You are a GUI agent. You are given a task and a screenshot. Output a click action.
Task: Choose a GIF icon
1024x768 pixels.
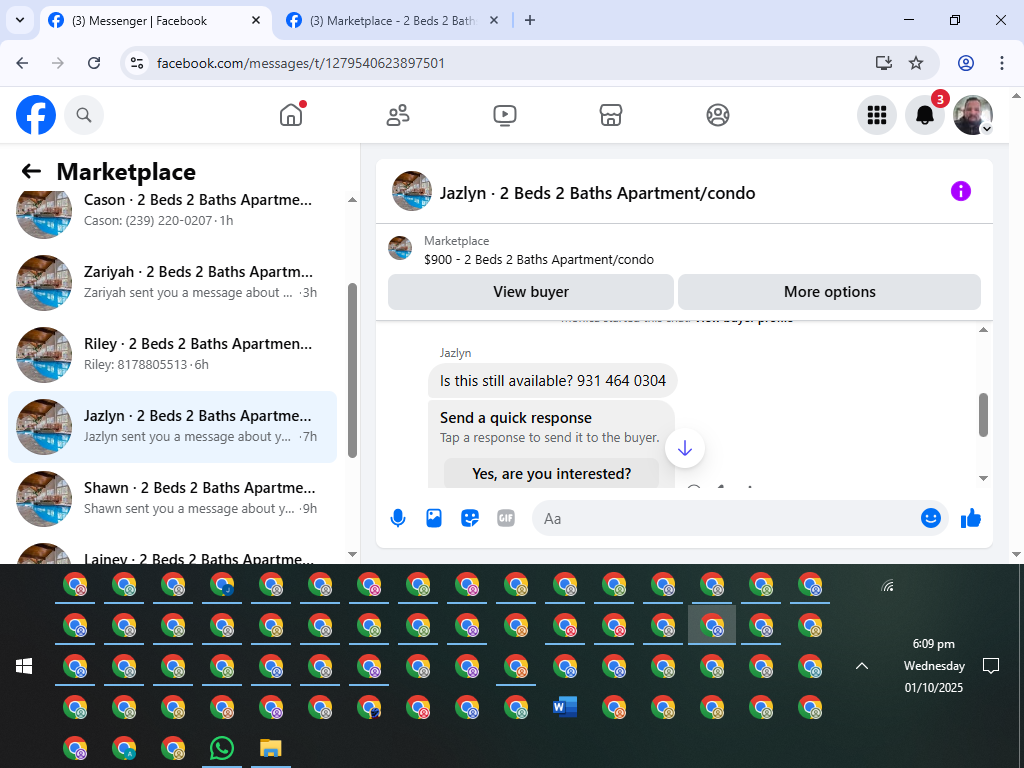(505, 519)
